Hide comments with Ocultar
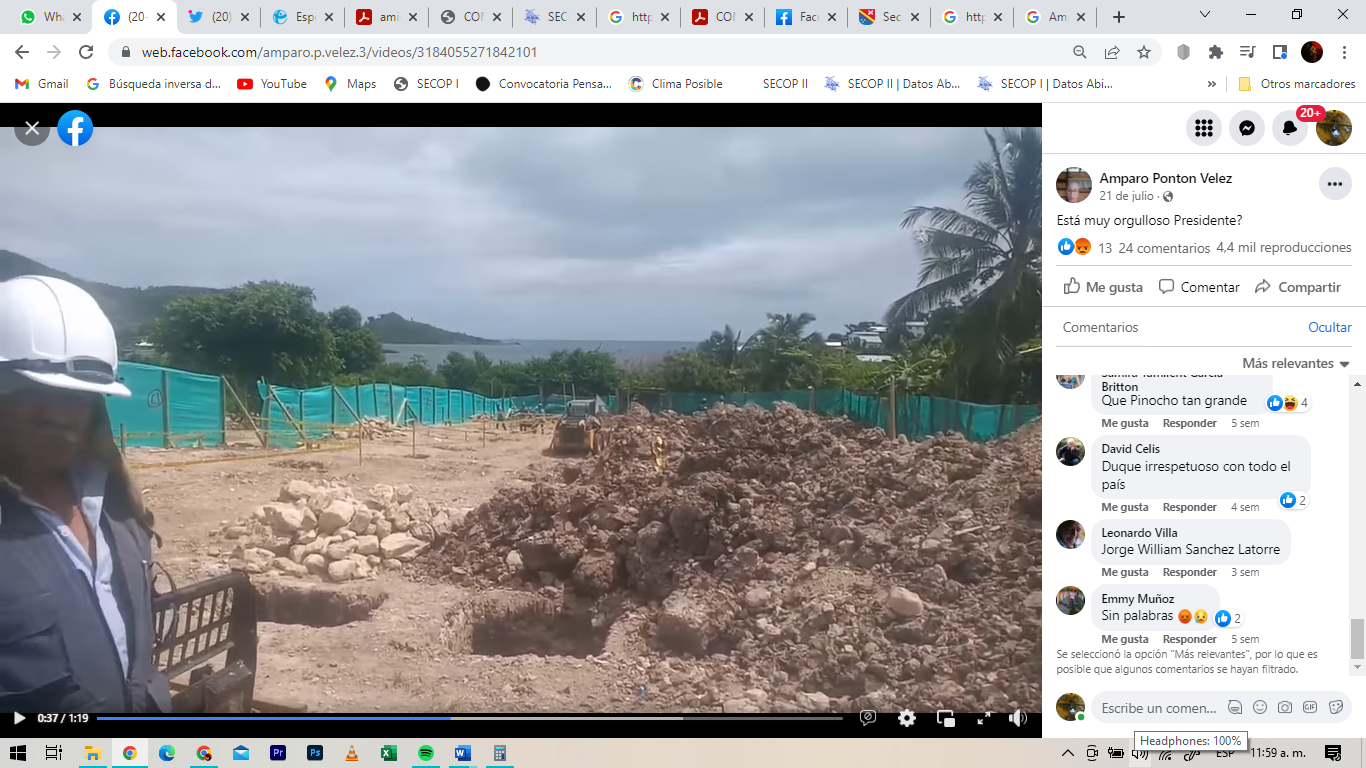The height and width of the screenshot is (768, 1366). click(1330, 327)
